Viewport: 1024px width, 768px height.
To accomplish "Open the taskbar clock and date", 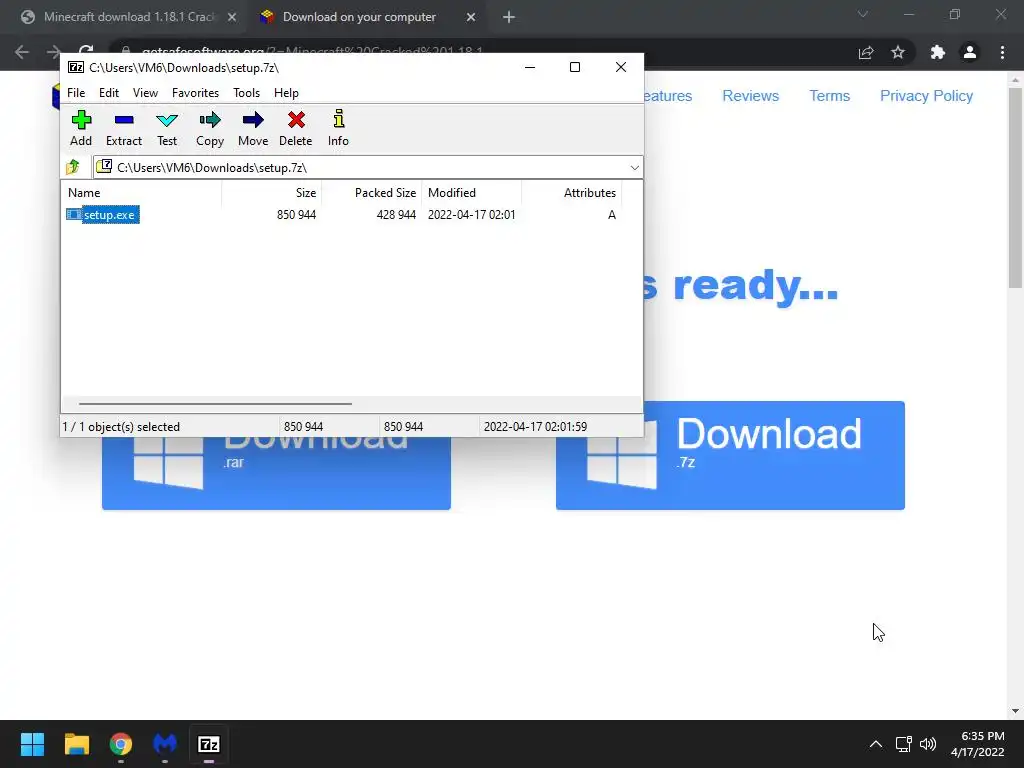I will 978,744.
